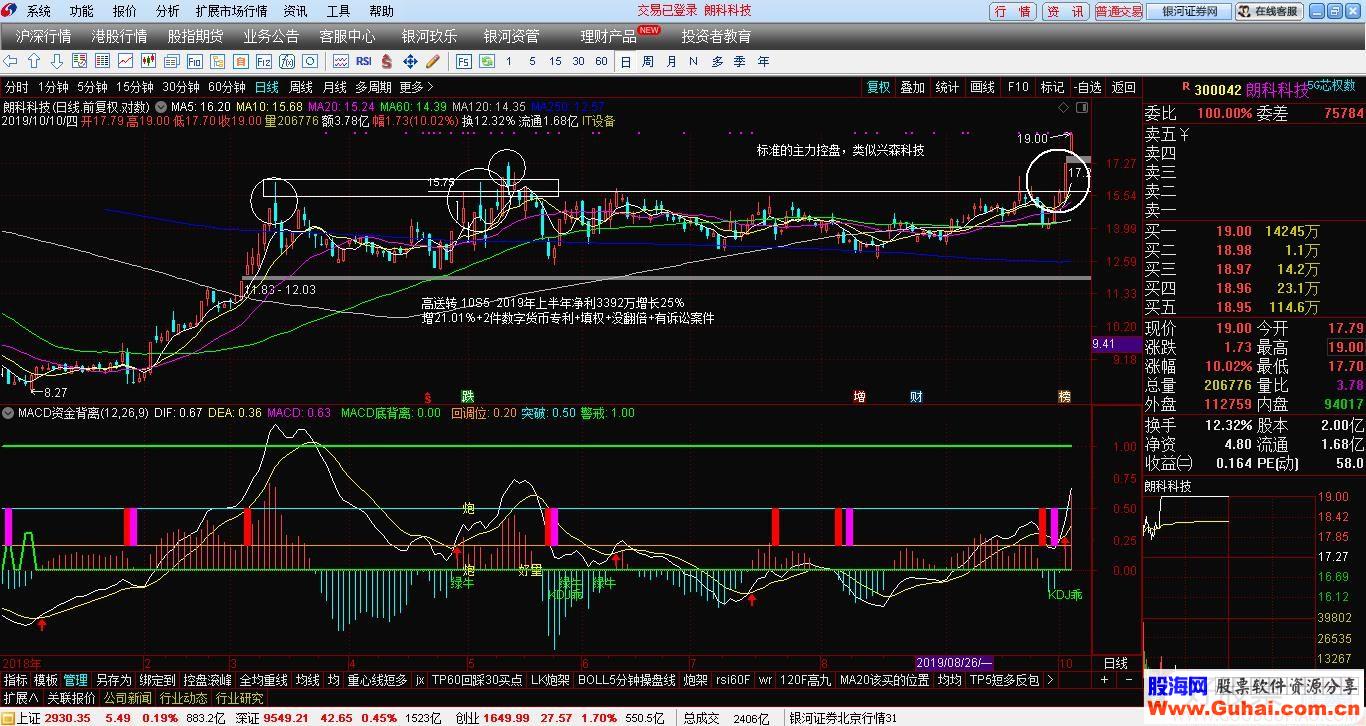Toggle the 年 yearly period toolbar button
The image size is (1366, 726).
pyautogui.click(x=764, y=61)
